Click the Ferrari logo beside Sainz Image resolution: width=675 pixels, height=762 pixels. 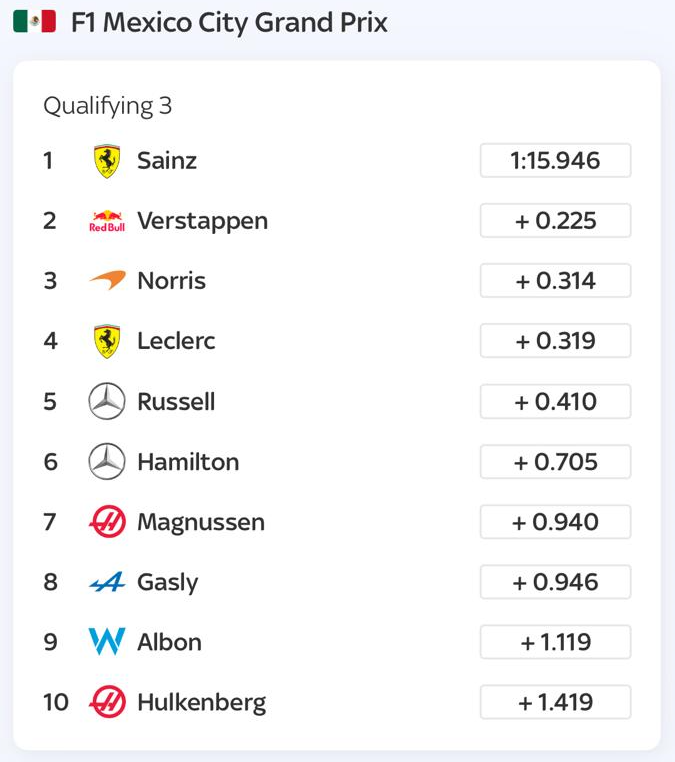(x=107, y=161)
